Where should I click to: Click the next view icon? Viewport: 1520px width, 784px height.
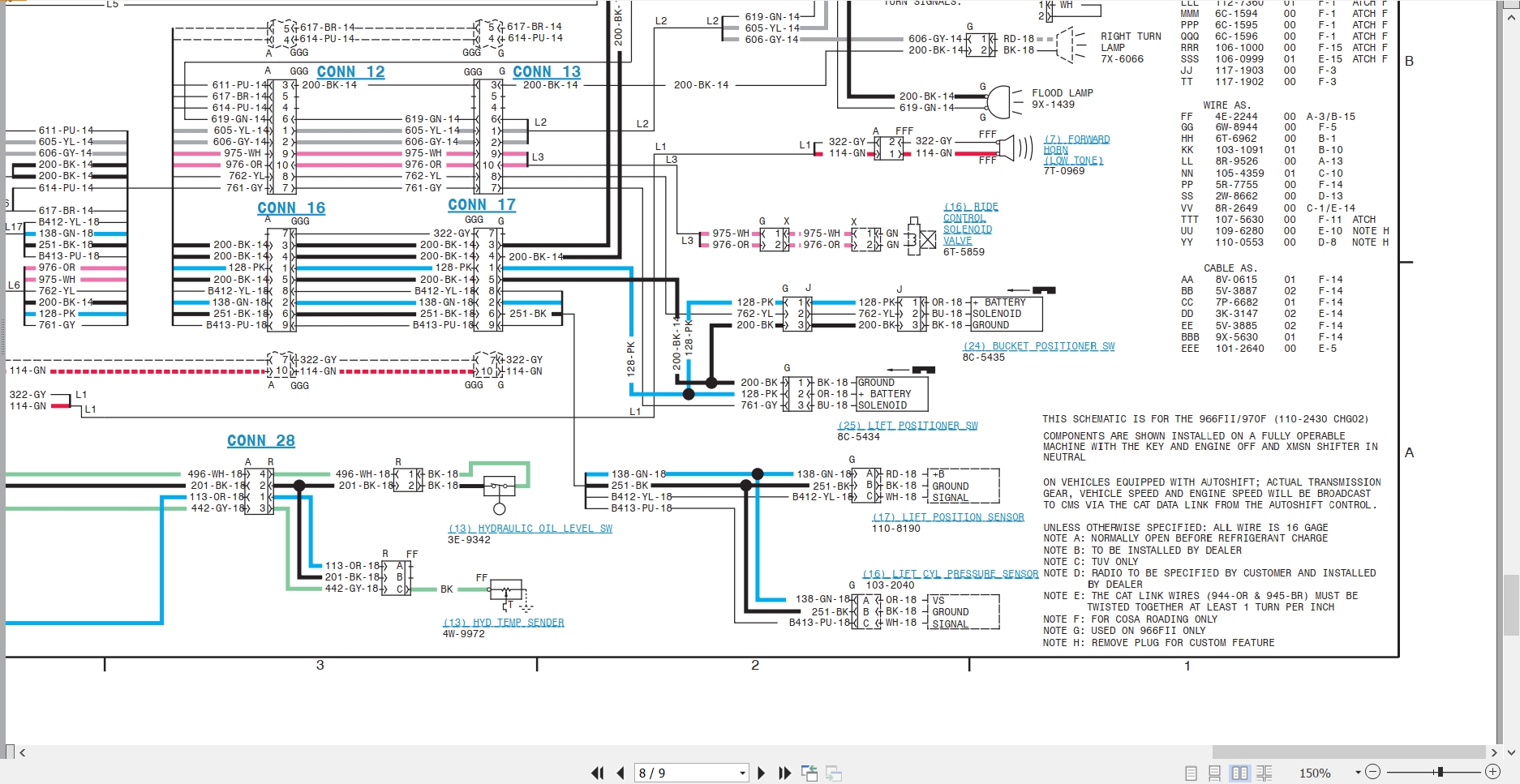(834, 773)
